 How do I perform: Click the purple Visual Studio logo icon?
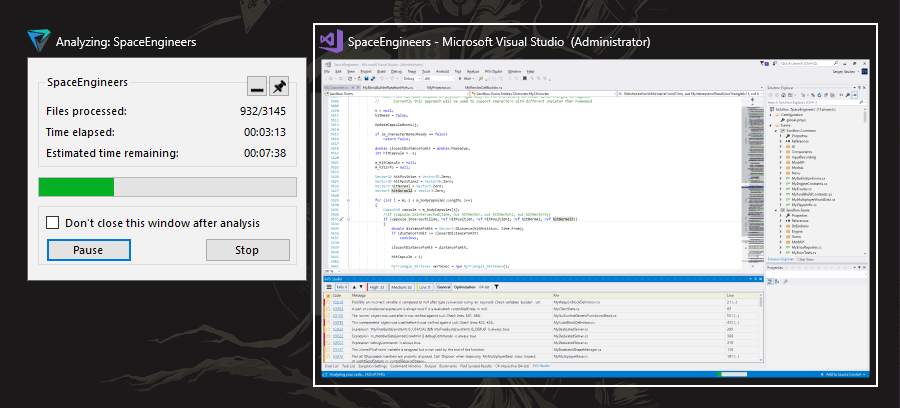point(331,41)
